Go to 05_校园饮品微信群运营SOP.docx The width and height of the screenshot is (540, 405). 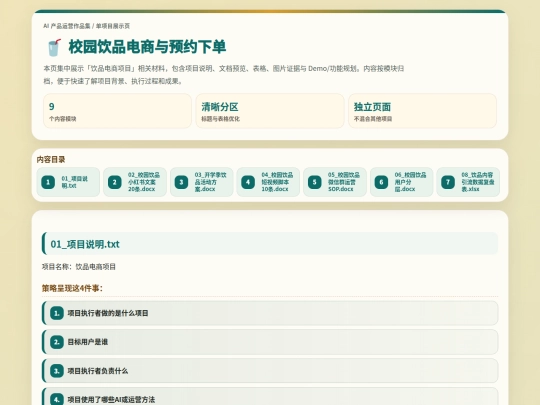pos(335,182)
